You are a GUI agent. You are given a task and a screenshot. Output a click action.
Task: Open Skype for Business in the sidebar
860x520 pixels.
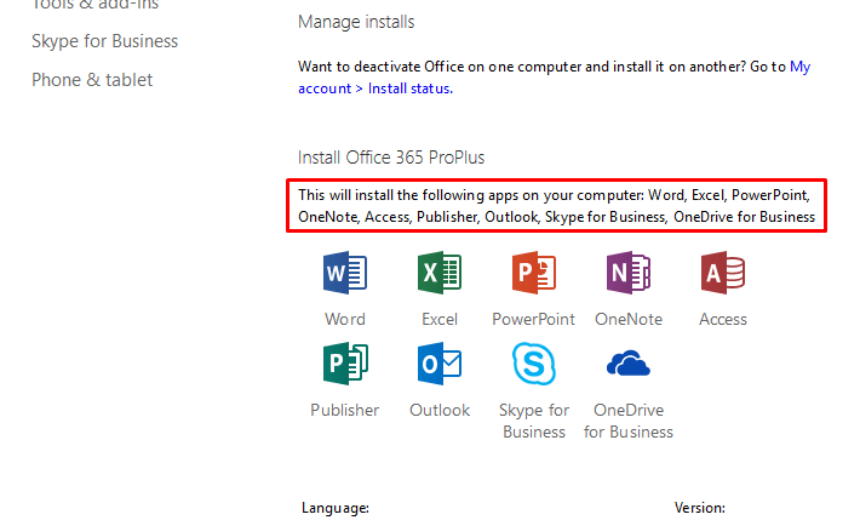click(x=105, y=41)
